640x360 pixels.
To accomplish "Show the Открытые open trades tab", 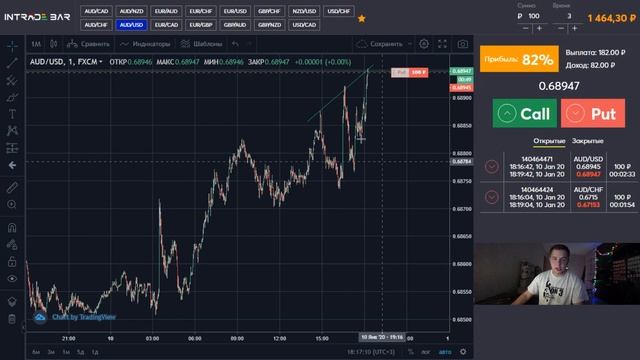I will point(549,141).
